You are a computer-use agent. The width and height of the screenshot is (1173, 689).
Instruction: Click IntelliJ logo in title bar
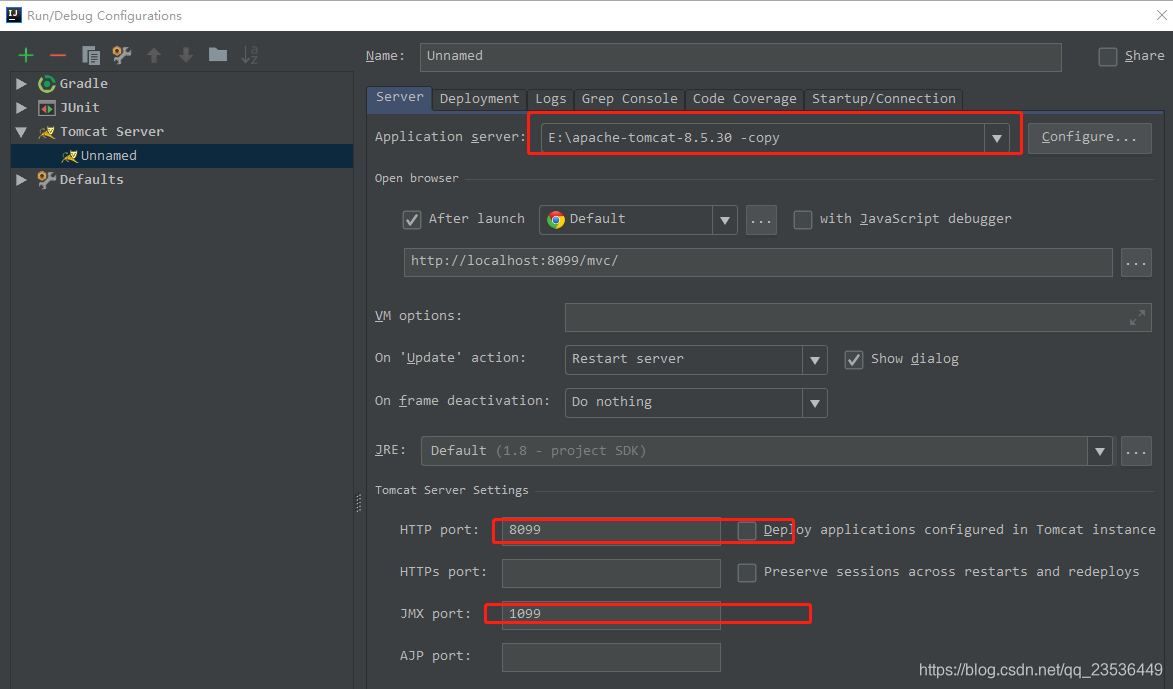(13, 15)
